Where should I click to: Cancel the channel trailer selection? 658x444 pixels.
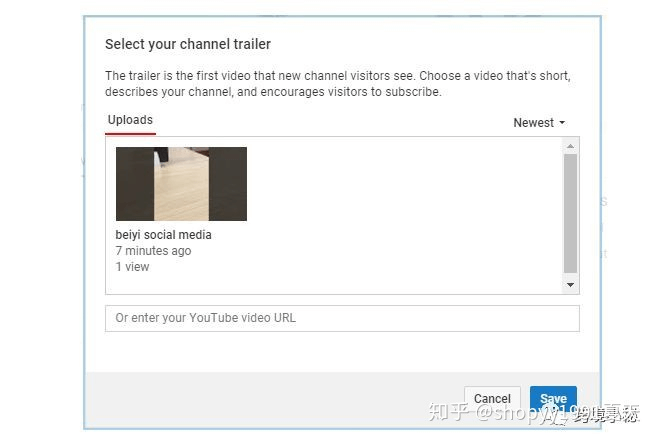492,398
